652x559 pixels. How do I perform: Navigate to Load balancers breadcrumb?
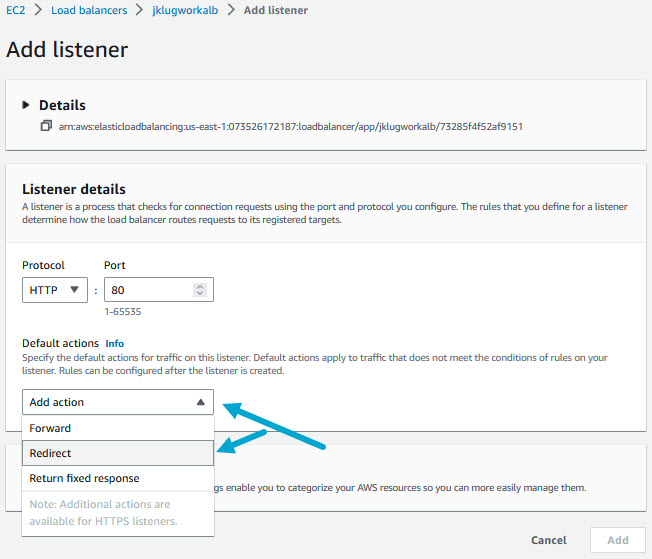click(x=89, y=10)
